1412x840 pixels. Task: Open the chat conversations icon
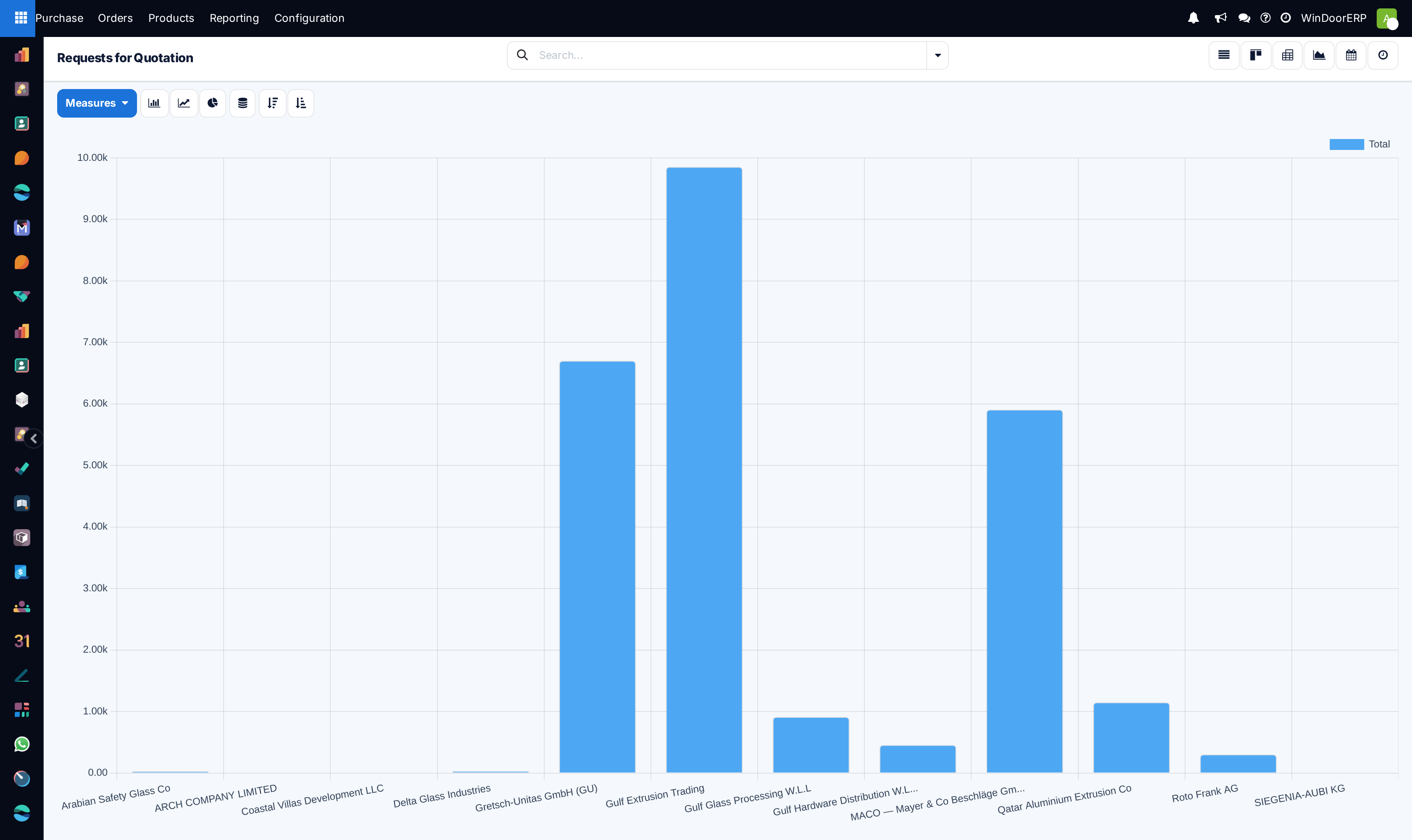1244,18
